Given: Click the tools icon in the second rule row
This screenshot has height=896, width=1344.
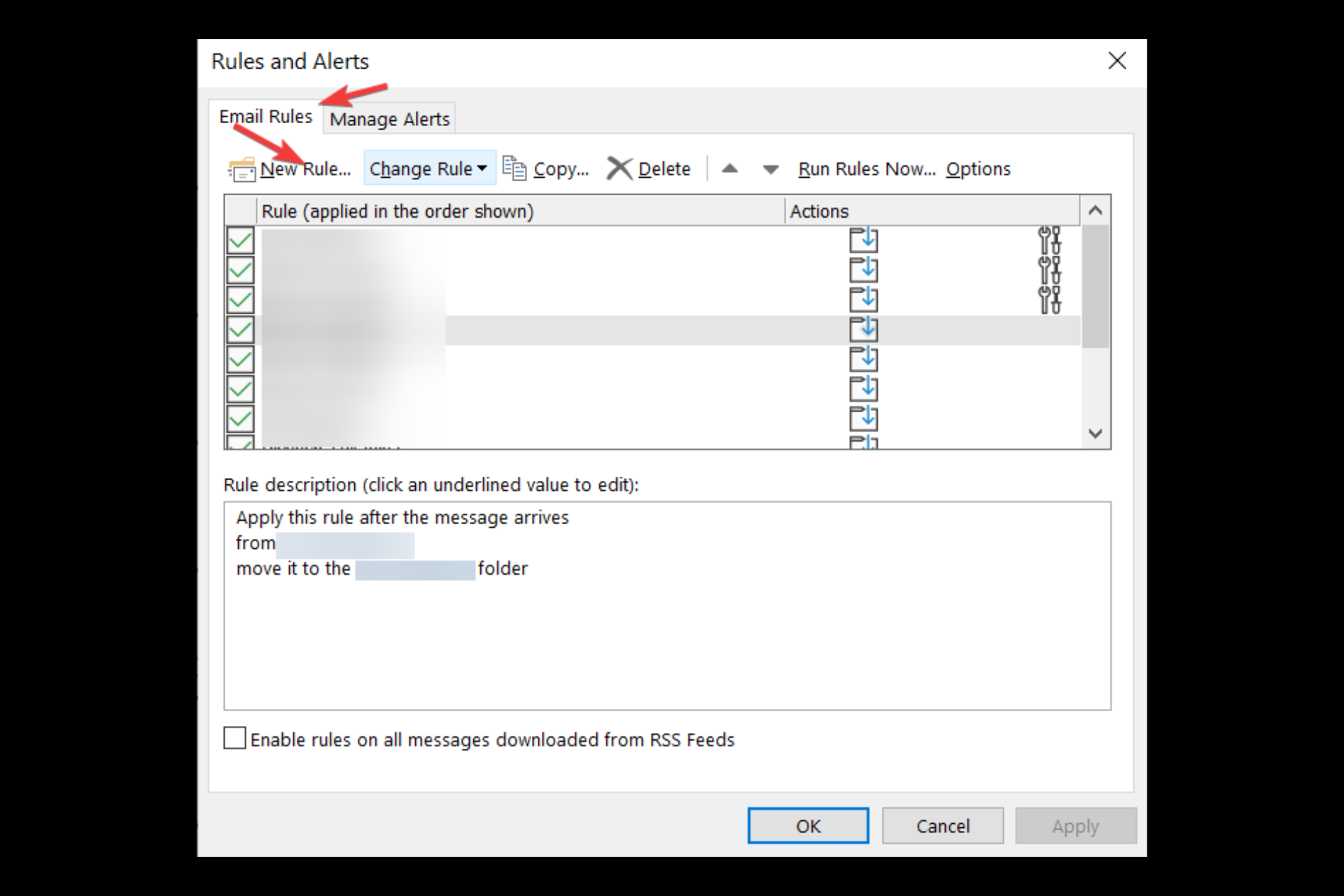Looking at the screenshot, I should pyautogui.click(x=1049, y=269).
